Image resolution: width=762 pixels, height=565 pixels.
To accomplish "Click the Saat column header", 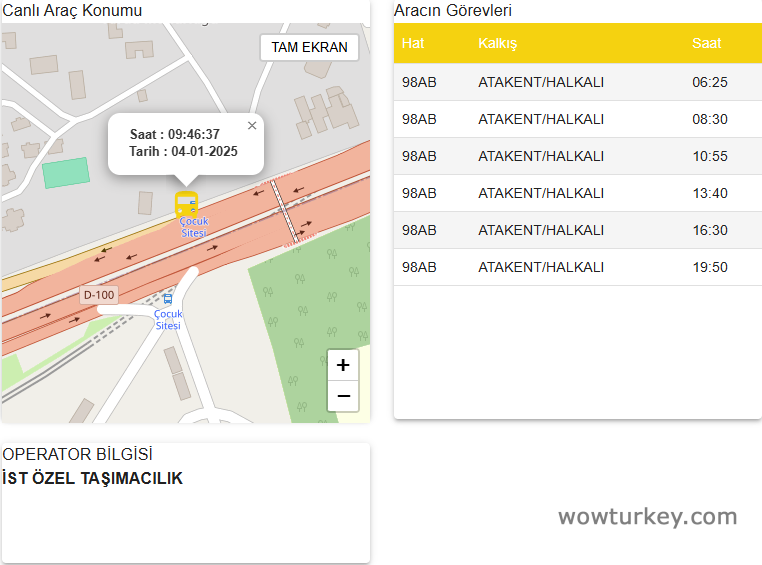I will pyautogui.click(x=705, y=44).
